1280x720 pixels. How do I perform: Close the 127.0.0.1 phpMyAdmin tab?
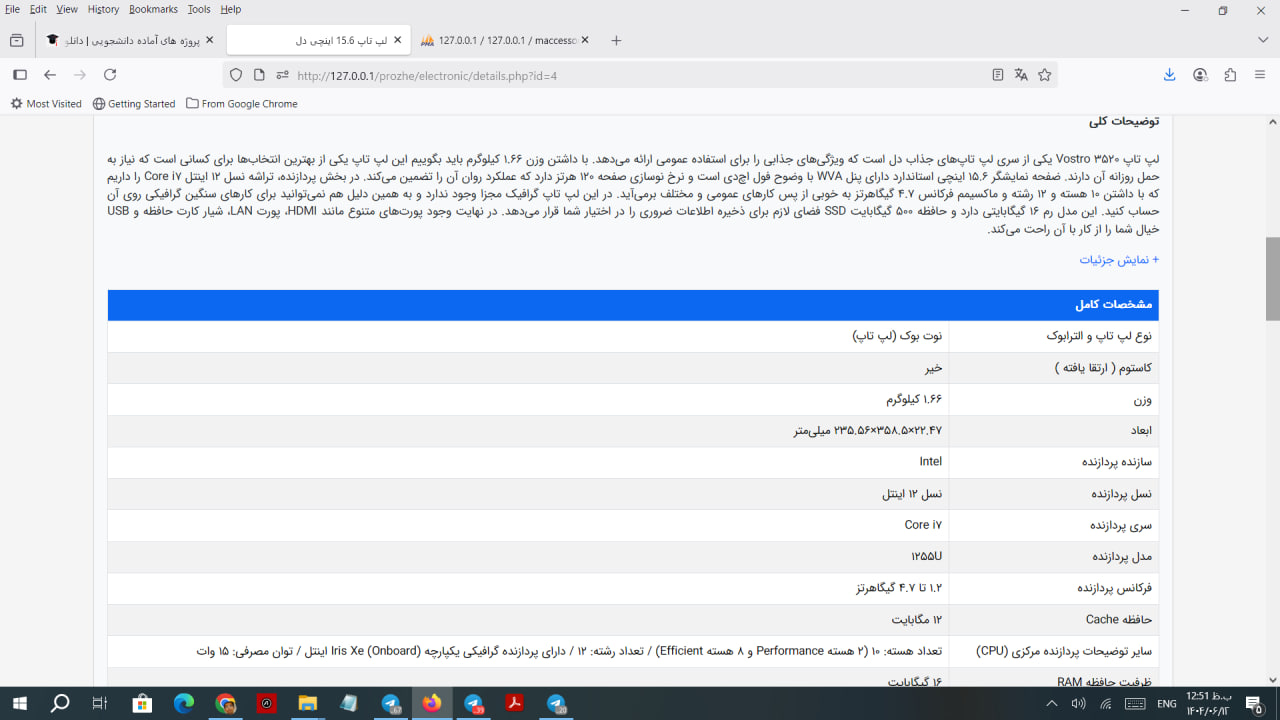click(x=585, y=40)
